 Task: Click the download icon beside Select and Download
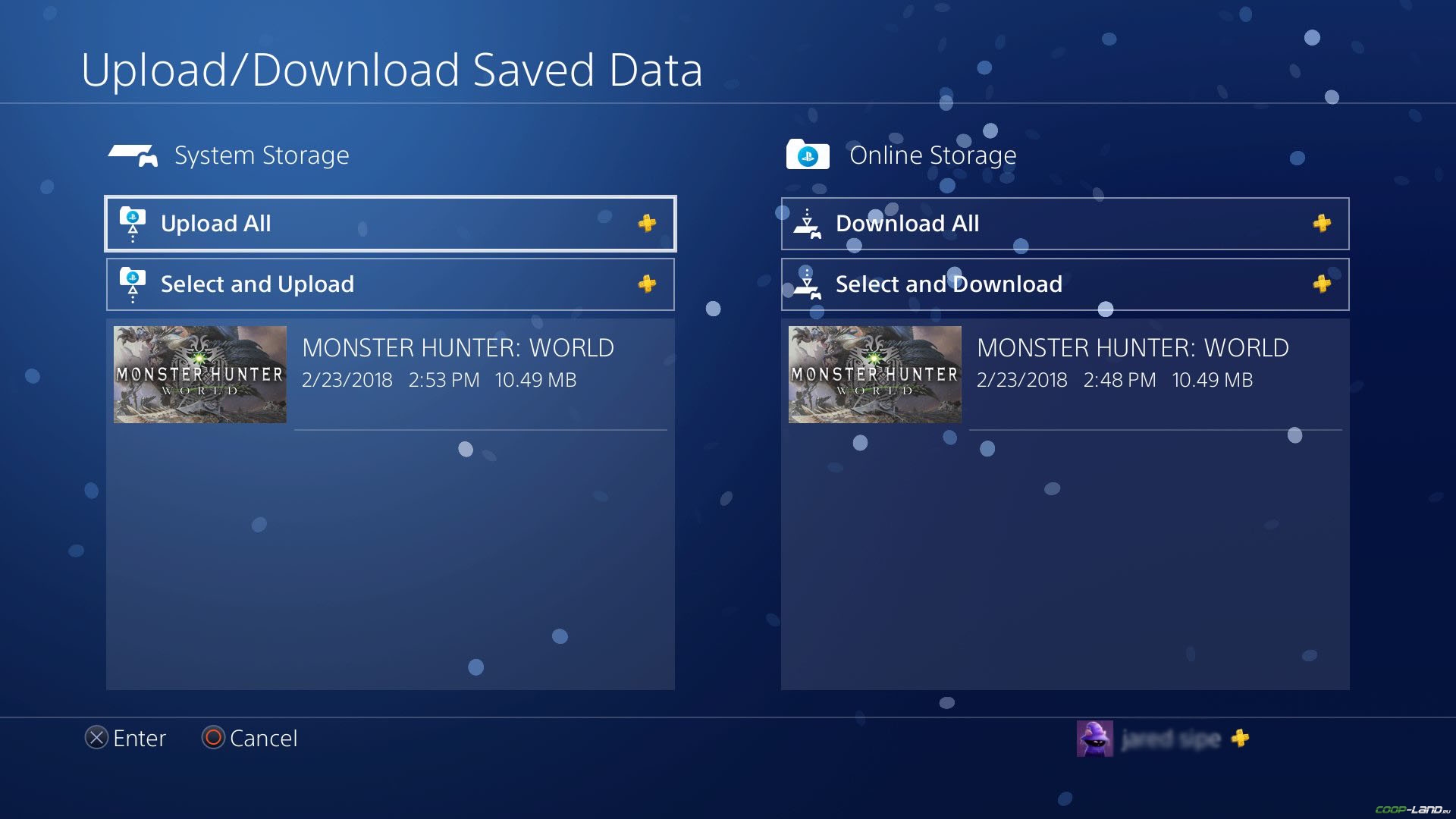click(808, 284)
